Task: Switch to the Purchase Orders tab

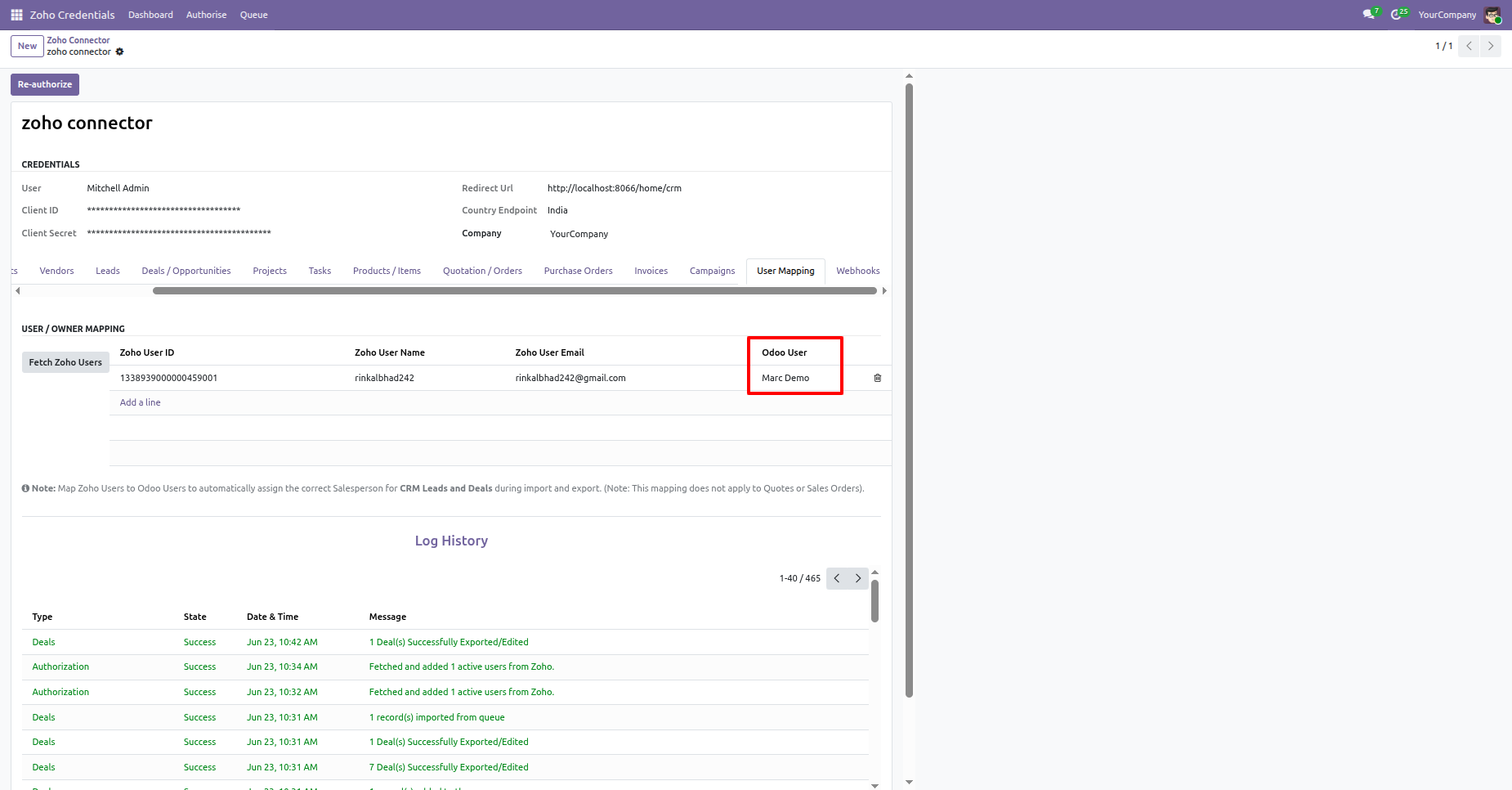Action: pyautogui.click(x=578, y=271)
